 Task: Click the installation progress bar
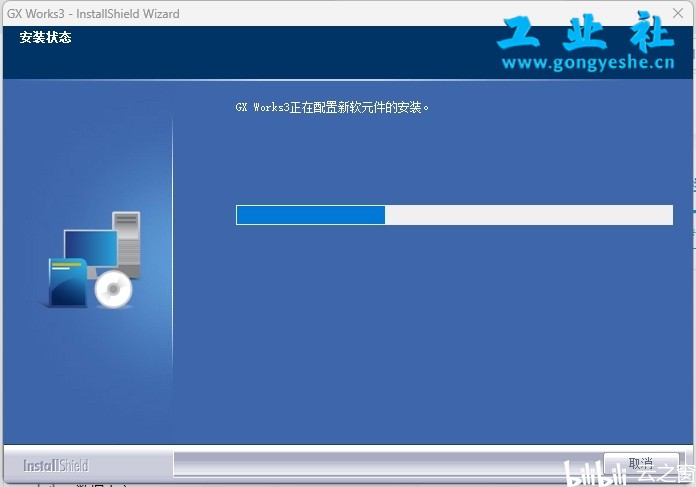coord(455,215)
